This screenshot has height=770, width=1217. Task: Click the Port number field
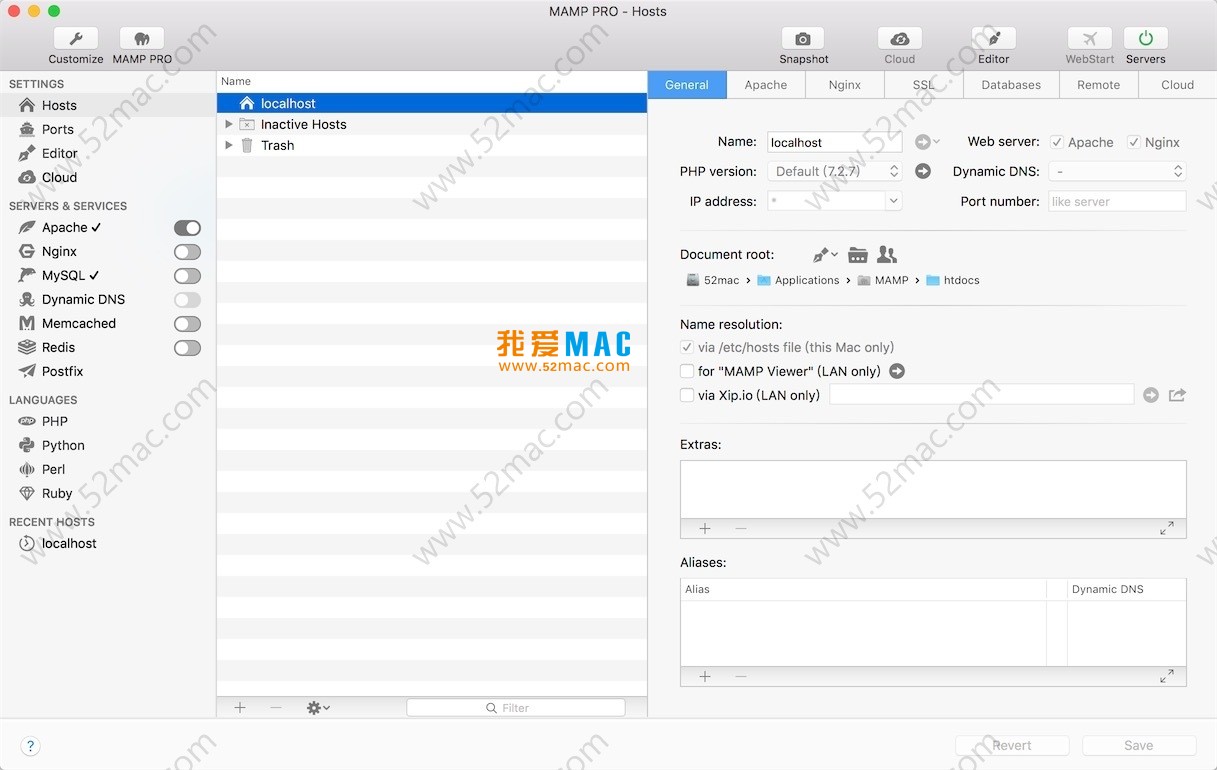tap(1117, 201)
